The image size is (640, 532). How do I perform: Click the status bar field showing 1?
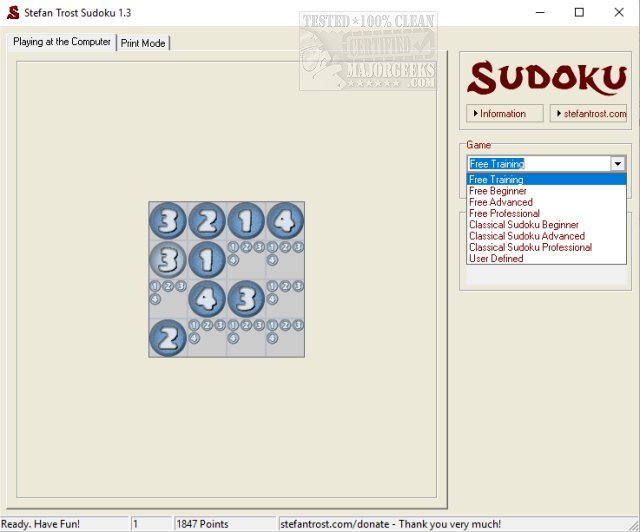point(151,524)
